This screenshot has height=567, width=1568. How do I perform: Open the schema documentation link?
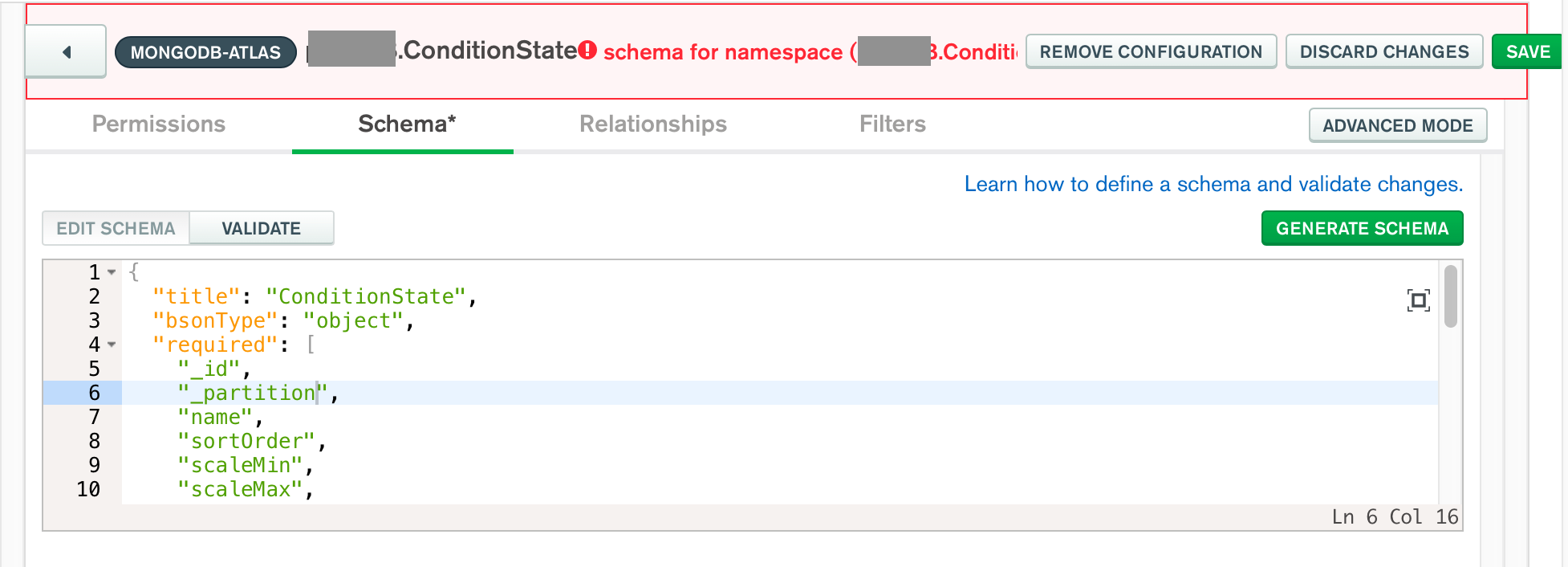coord(1213,184)
